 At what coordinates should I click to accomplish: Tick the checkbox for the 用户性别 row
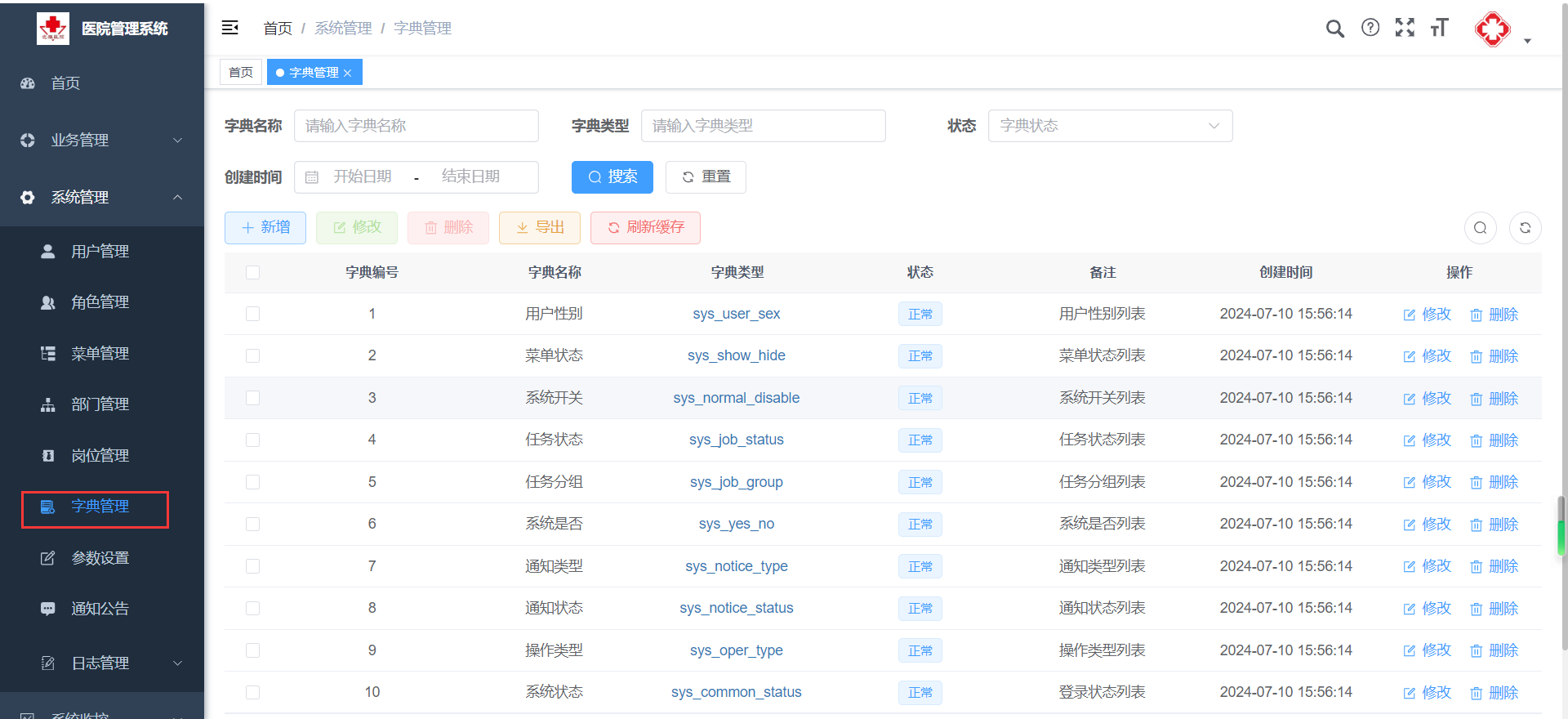[x=252, y=314]
